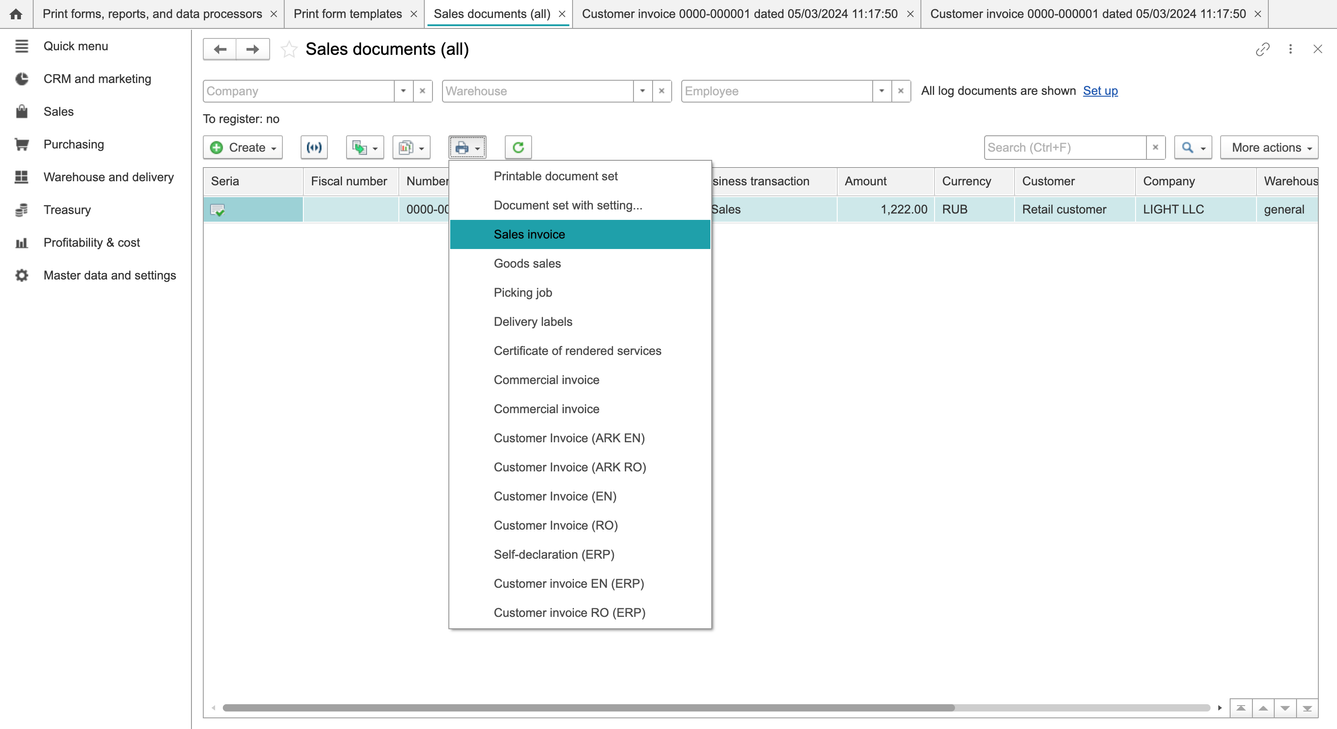Select Self-declaration (ERP) print form
The width and height of the screenshot is (1337, 729).
pos(580,554)
